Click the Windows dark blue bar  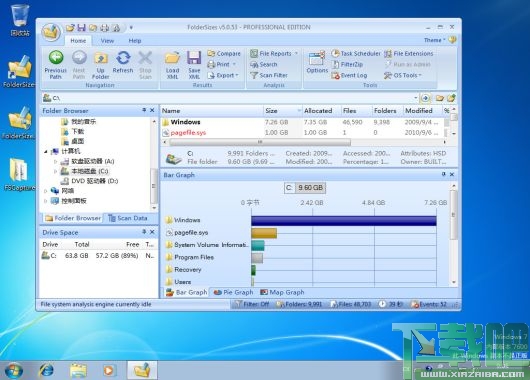coord(344,221)
